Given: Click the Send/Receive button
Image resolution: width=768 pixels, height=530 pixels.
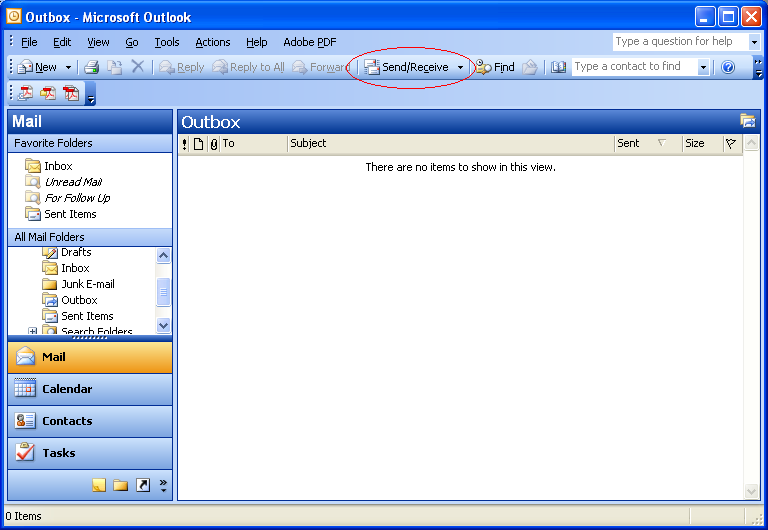Looking at the screenshot, I should pos(406,67).
